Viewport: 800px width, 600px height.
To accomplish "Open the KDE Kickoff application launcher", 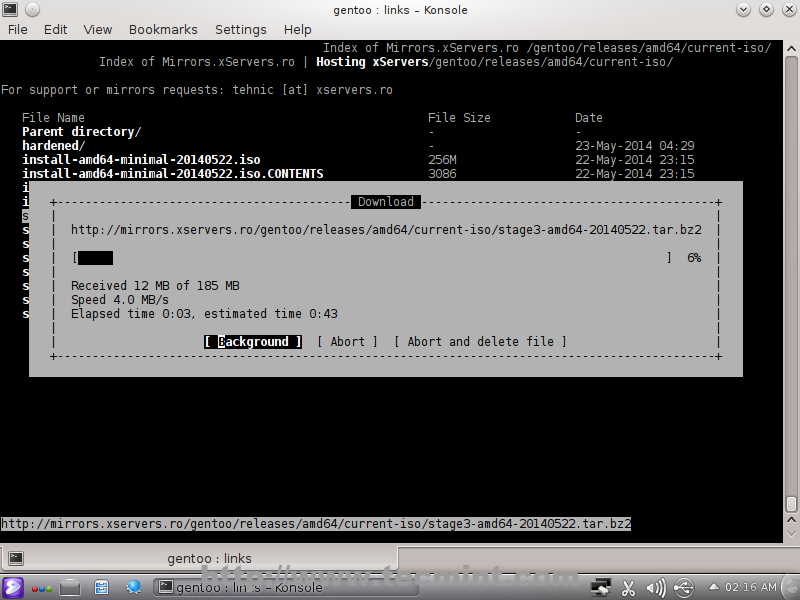I will tap(13, 587).
